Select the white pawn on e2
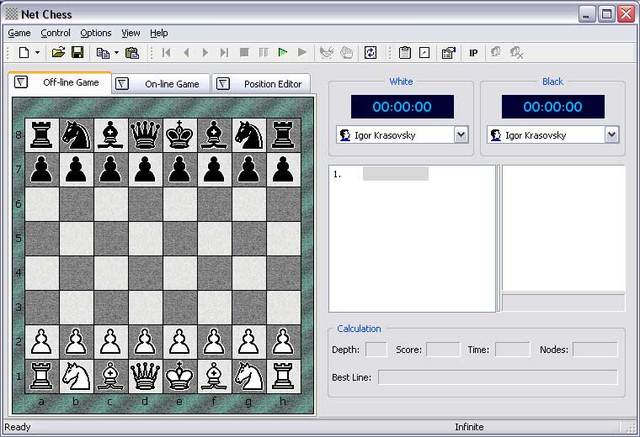Image resolution: width=640 pixels, height=437 pixels. (179, 342)
